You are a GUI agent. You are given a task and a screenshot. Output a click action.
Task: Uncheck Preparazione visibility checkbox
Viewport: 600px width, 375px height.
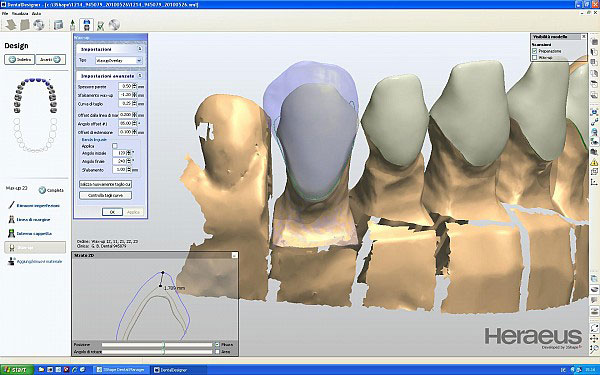click(535, 51)
